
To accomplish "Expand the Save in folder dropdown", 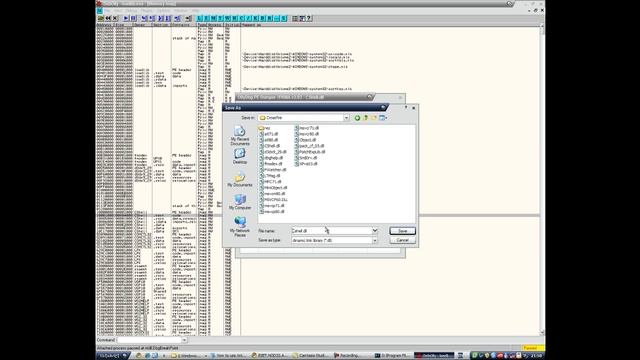I will (x=346, y=118).
